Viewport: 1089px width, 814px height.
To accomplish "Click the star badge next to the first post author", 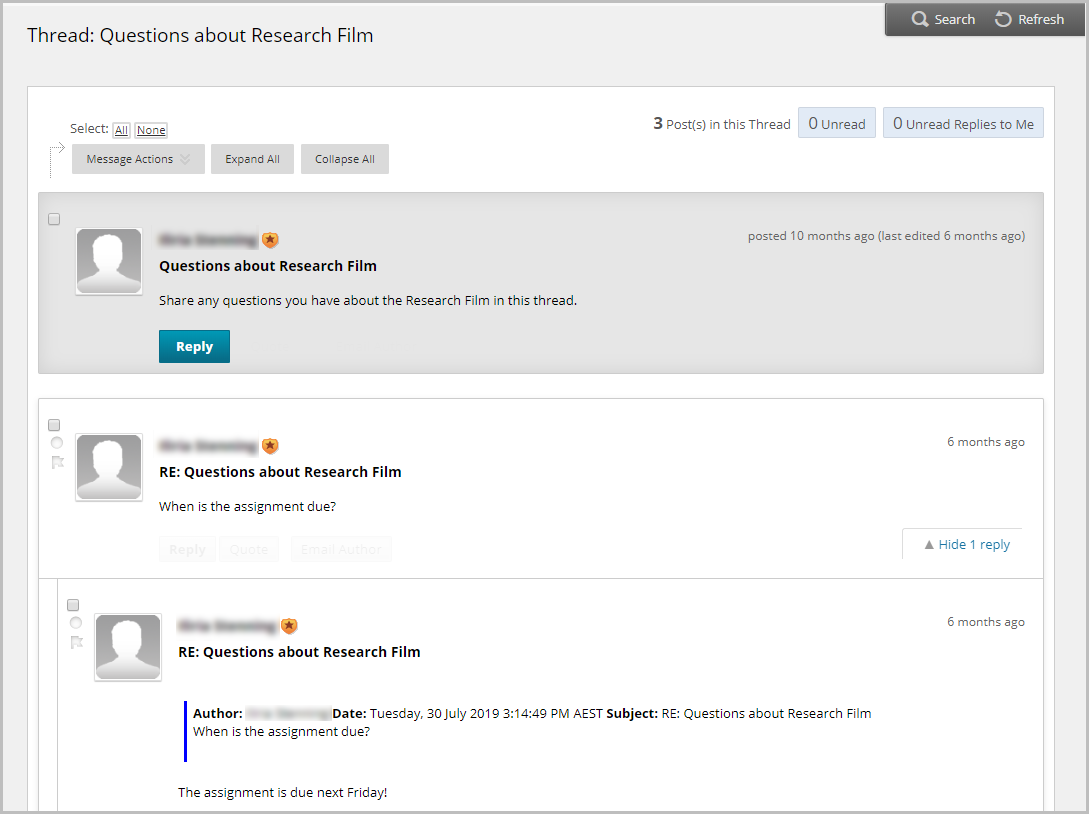I will [x=270, y=240].
